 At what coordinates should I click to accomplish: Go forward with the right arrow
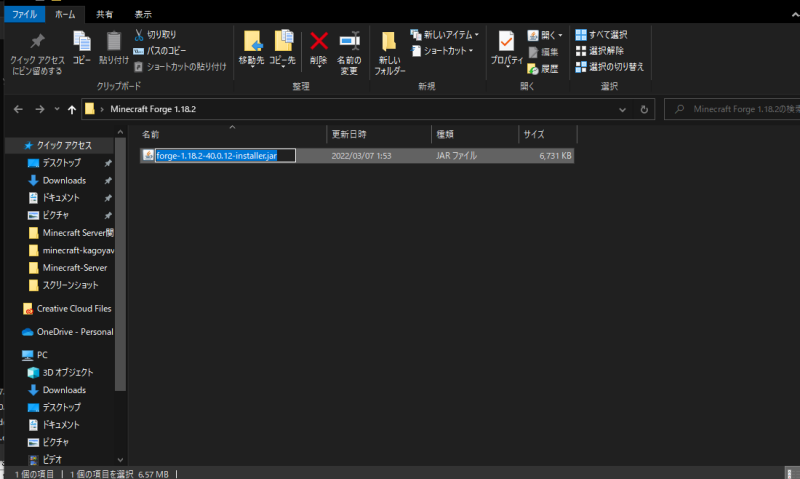40,109
